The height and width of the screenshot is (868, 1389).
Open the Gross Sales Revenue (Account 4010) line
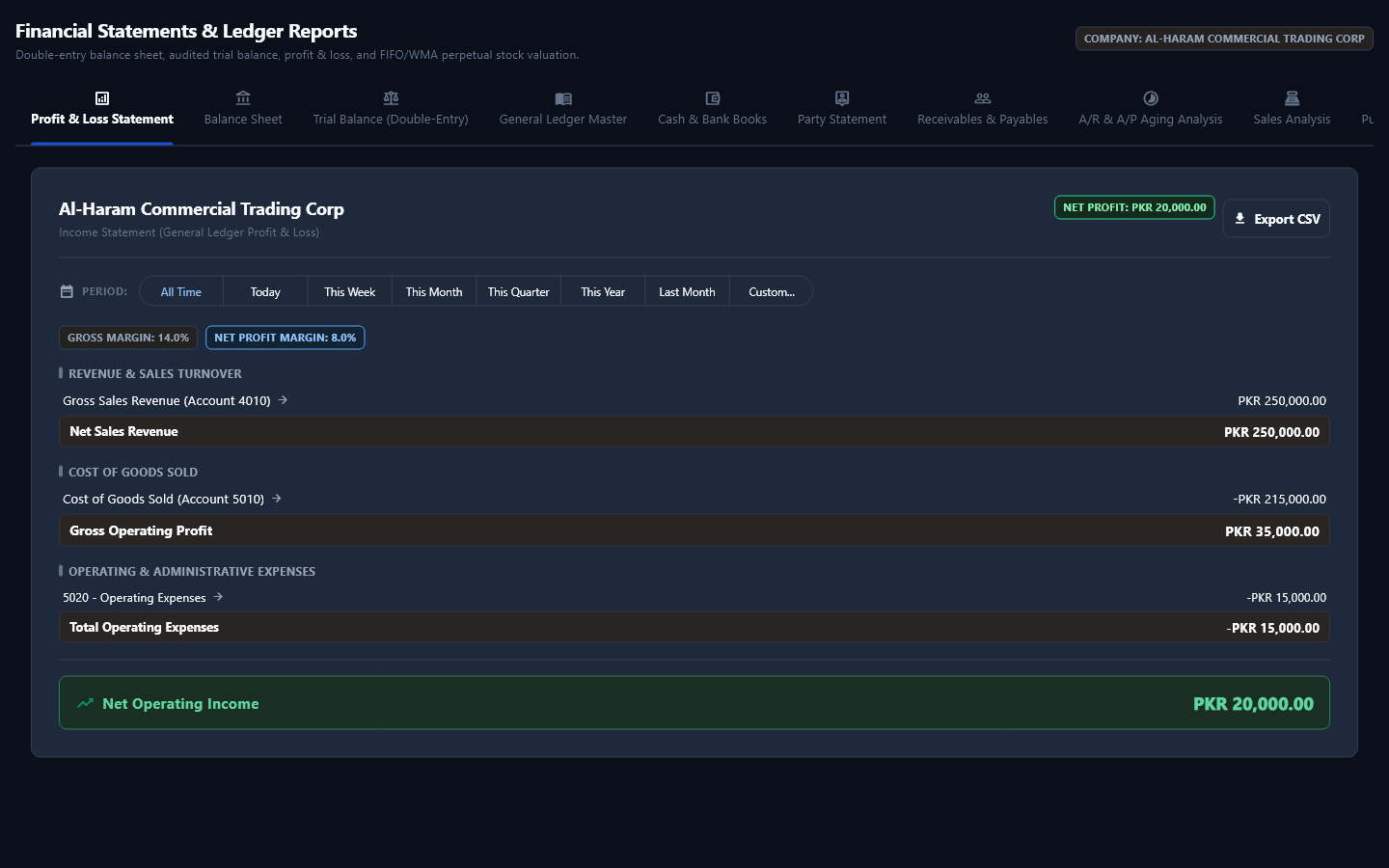pos(694,400)
